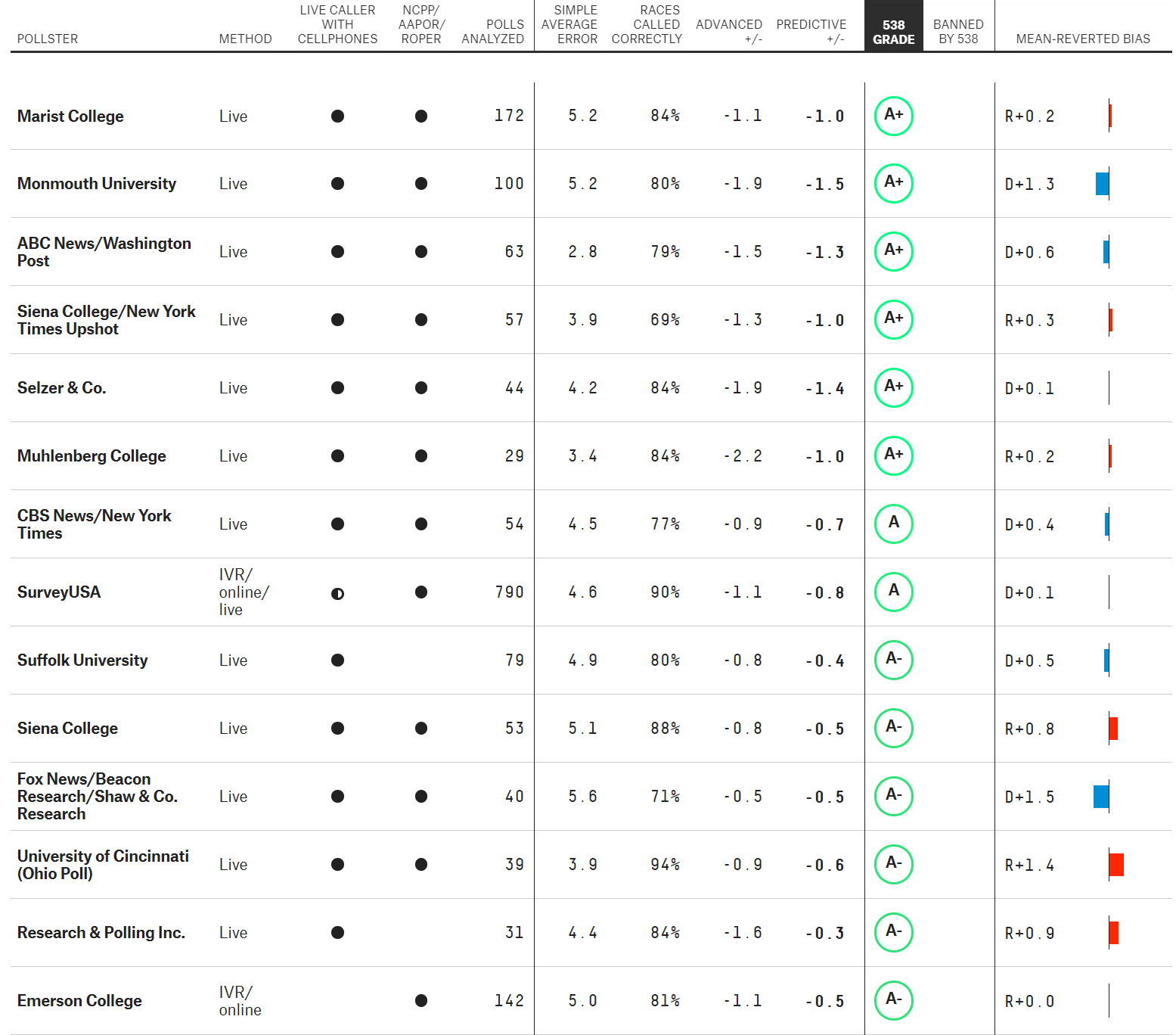This screenshot has height=1035, width=1176.
Task: Open Siena College/New York Times Upshot row
Action: point(107,320)
